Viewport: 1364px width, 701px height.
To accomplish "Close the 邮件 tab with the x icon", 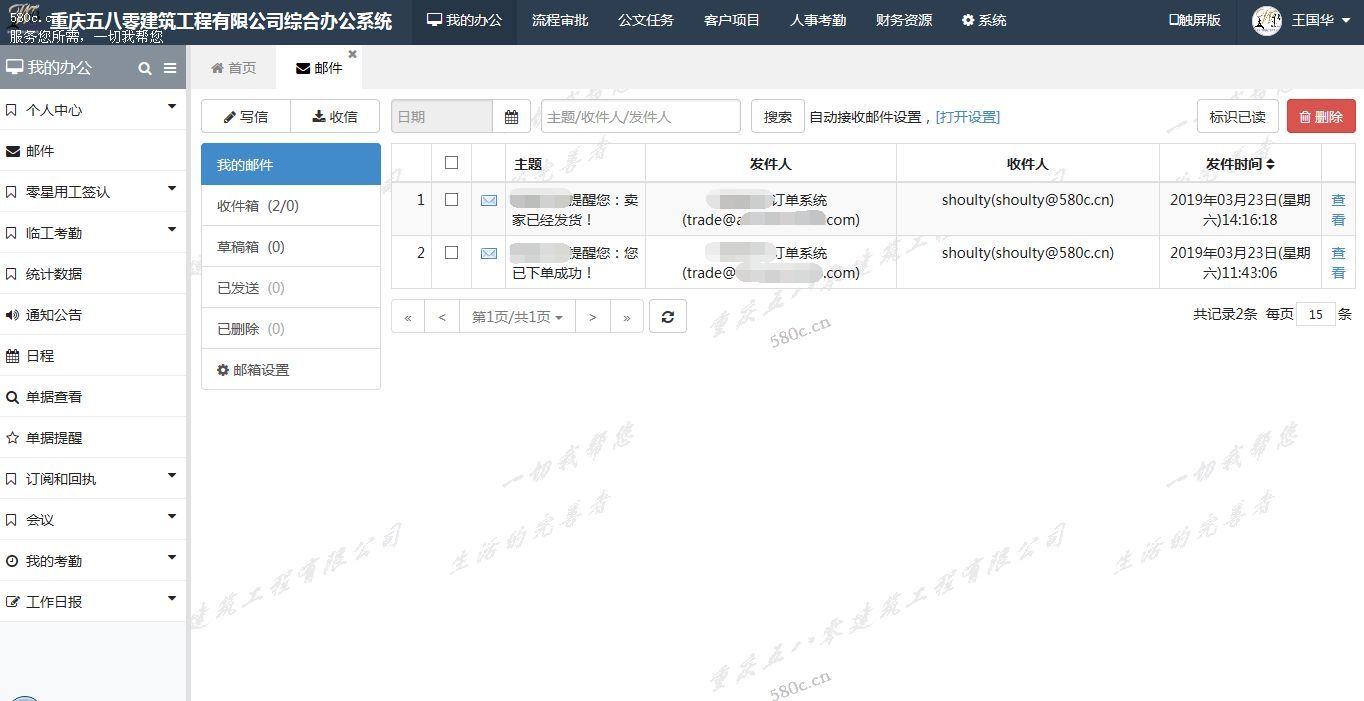I will tap(352, 54).
